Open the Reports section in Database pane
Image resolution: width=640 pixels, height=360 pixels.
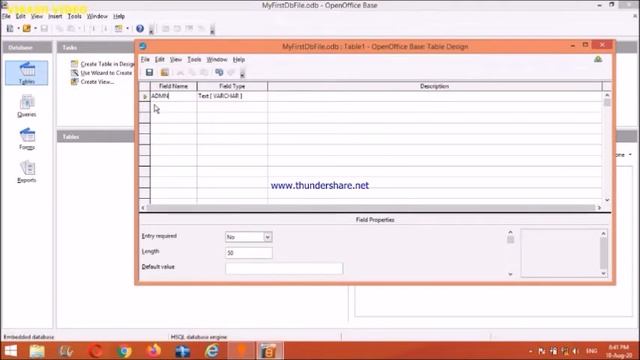(x=27, y=172)
